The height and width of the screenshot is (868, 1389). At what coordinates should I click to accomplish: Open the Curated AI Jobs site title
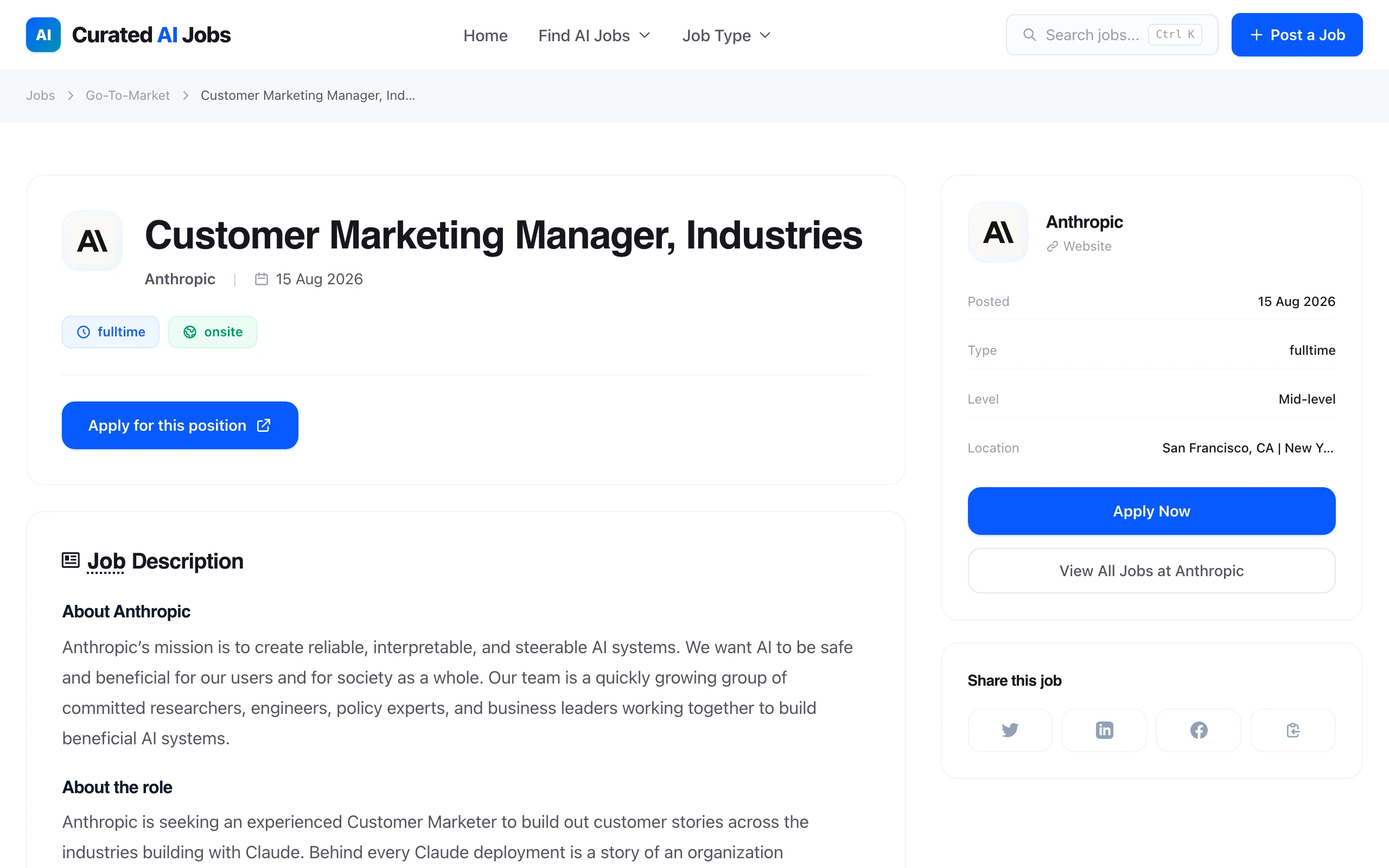coord(151,35)
